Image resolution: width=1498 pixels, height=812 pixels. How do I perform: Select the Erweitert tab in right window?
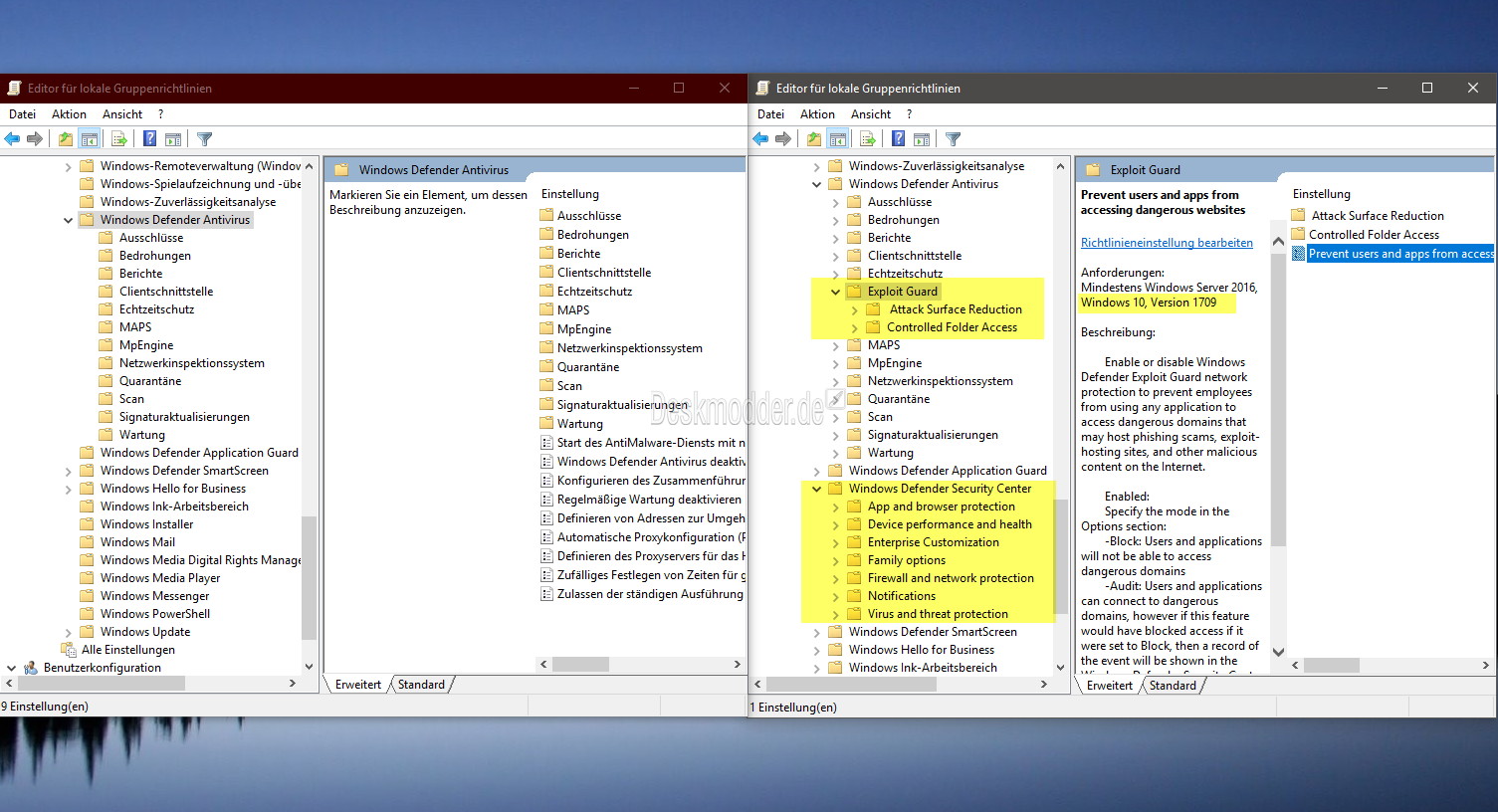point(1110,685)
